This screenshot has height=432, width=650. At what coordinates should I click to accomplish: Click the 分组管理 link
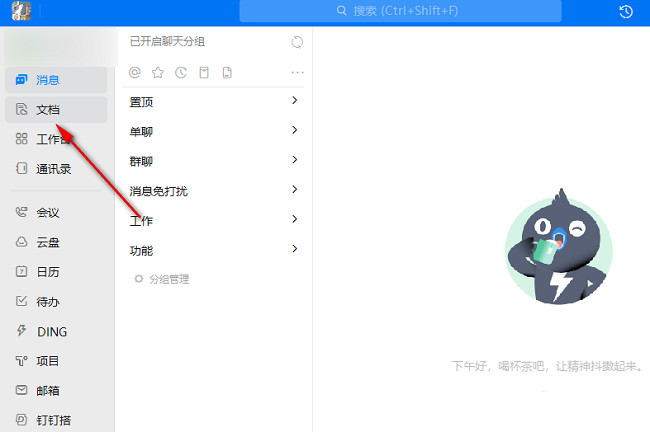(169, 279)
